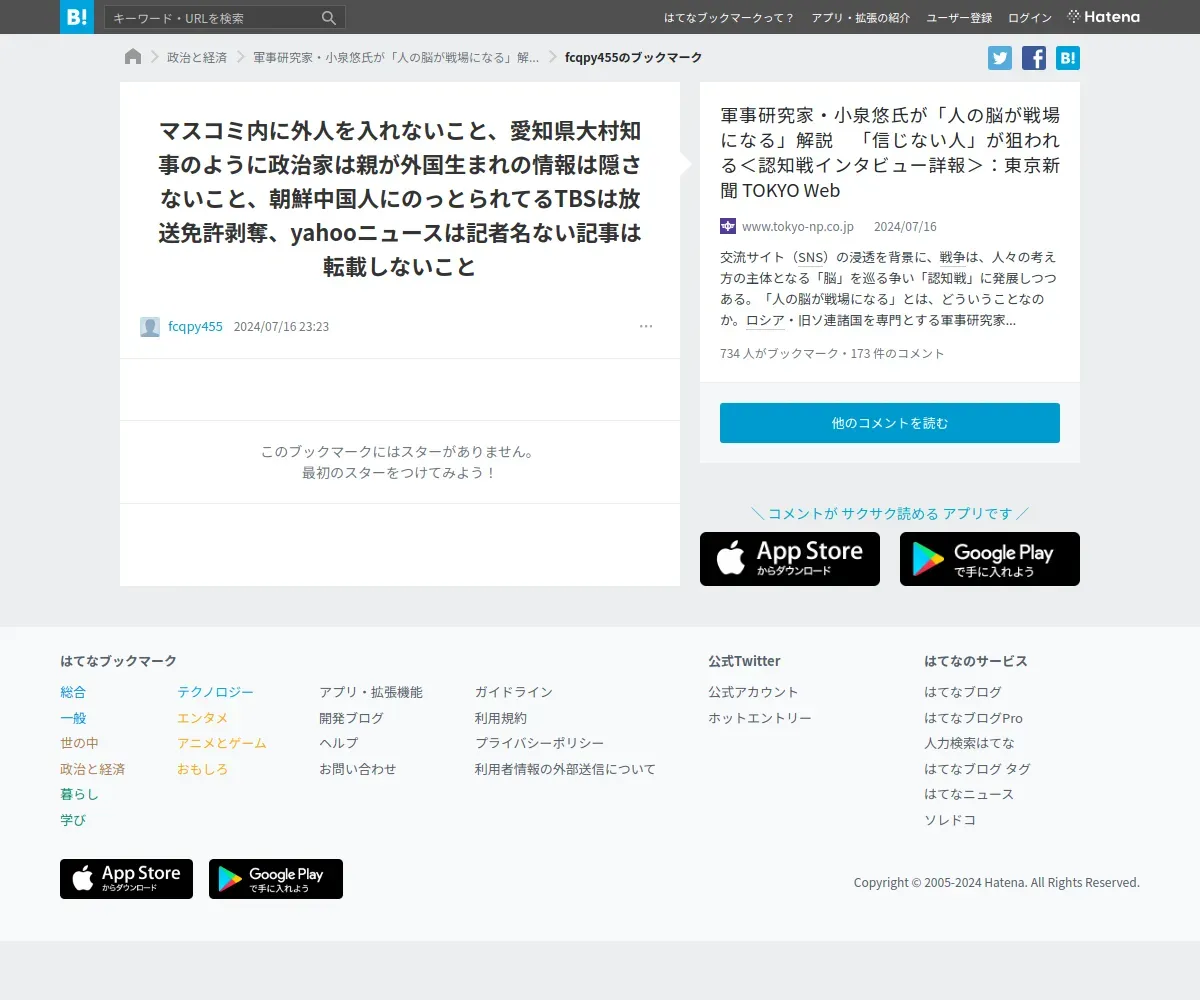Open the three-dot menu for fcqpy455's comment
1200x1000 pixels.
(x=646, y=326)
